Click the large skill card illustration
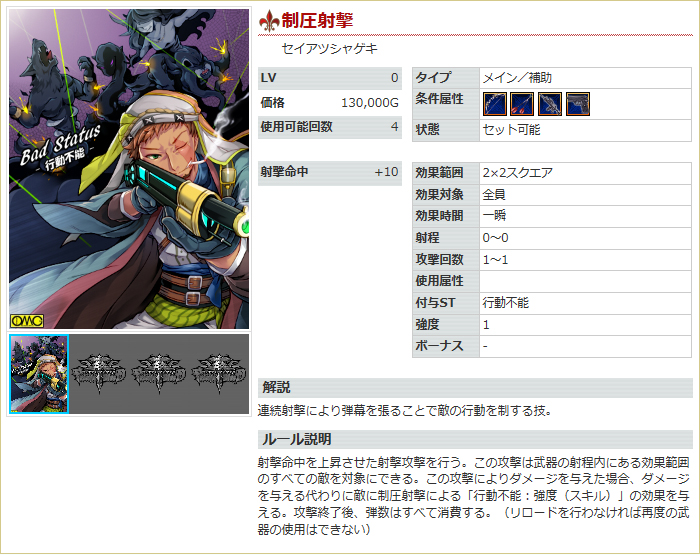 point(129,169)
